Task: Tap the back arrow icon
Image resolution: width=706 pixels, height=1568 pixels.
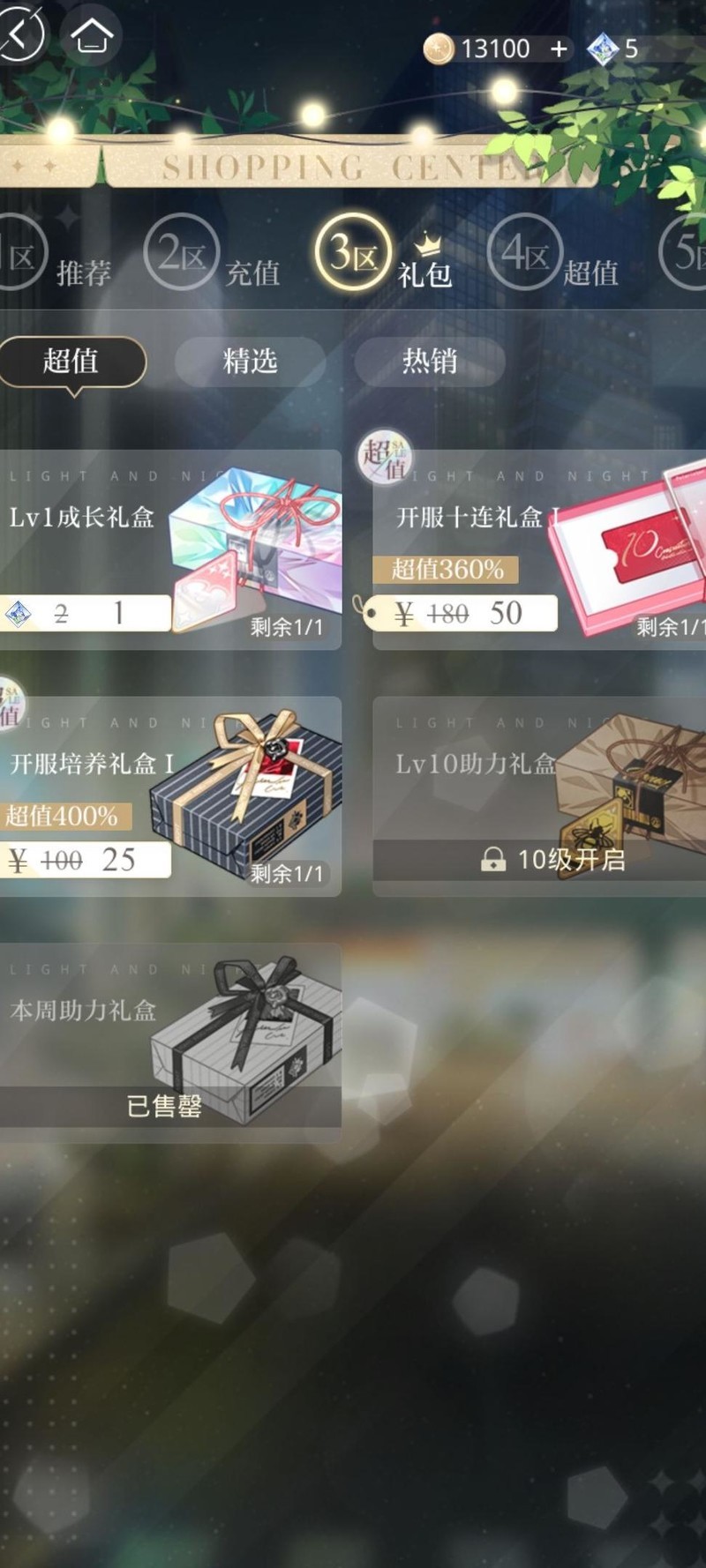Action: (19, 35)
